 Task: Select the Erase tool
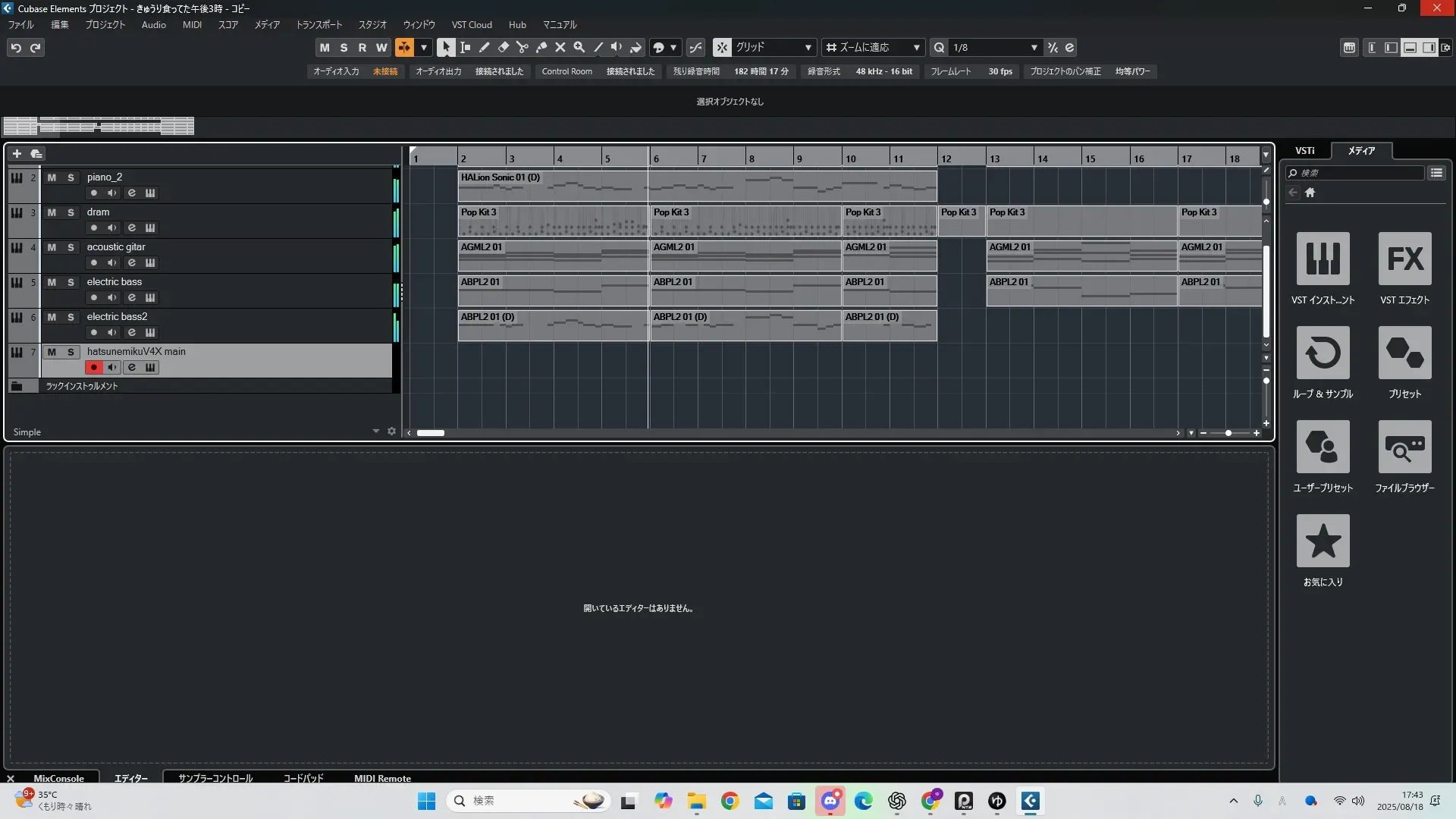[503, 47]
